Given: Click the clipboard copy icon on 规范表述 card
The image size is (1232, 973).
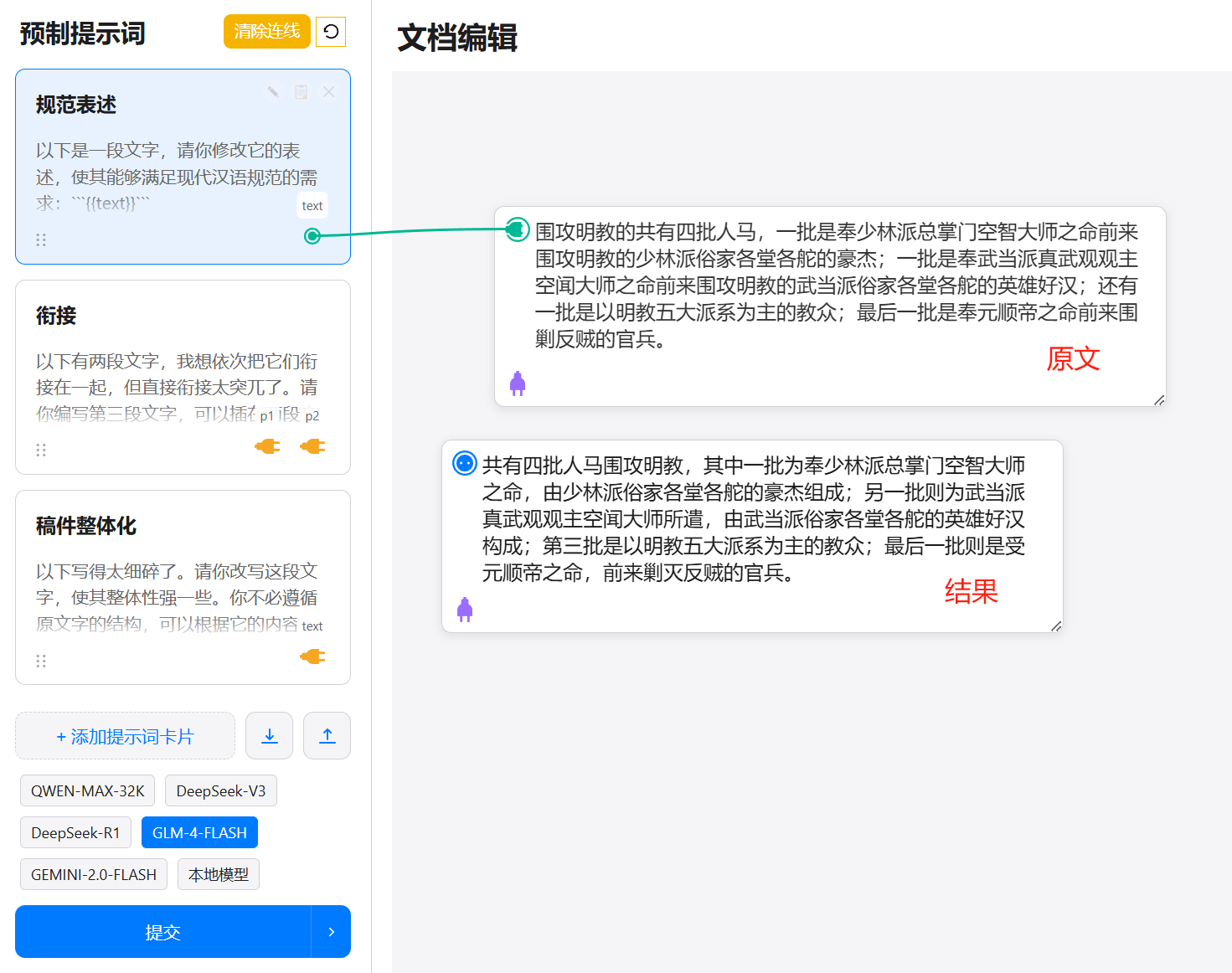Looking at the screenshot, I should pyautogui.click(x=301, y=92).
